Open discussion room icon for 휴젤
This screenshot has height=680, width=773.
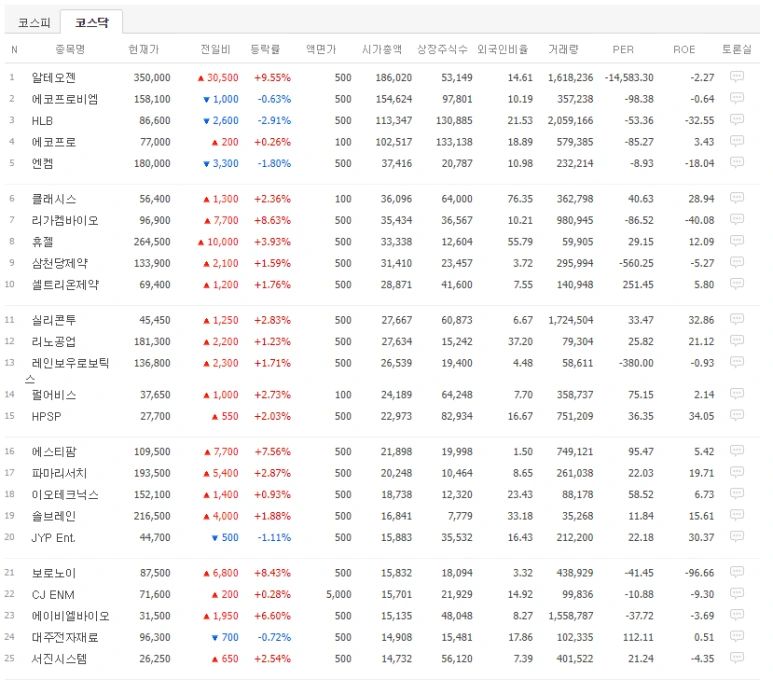point(737,241)
